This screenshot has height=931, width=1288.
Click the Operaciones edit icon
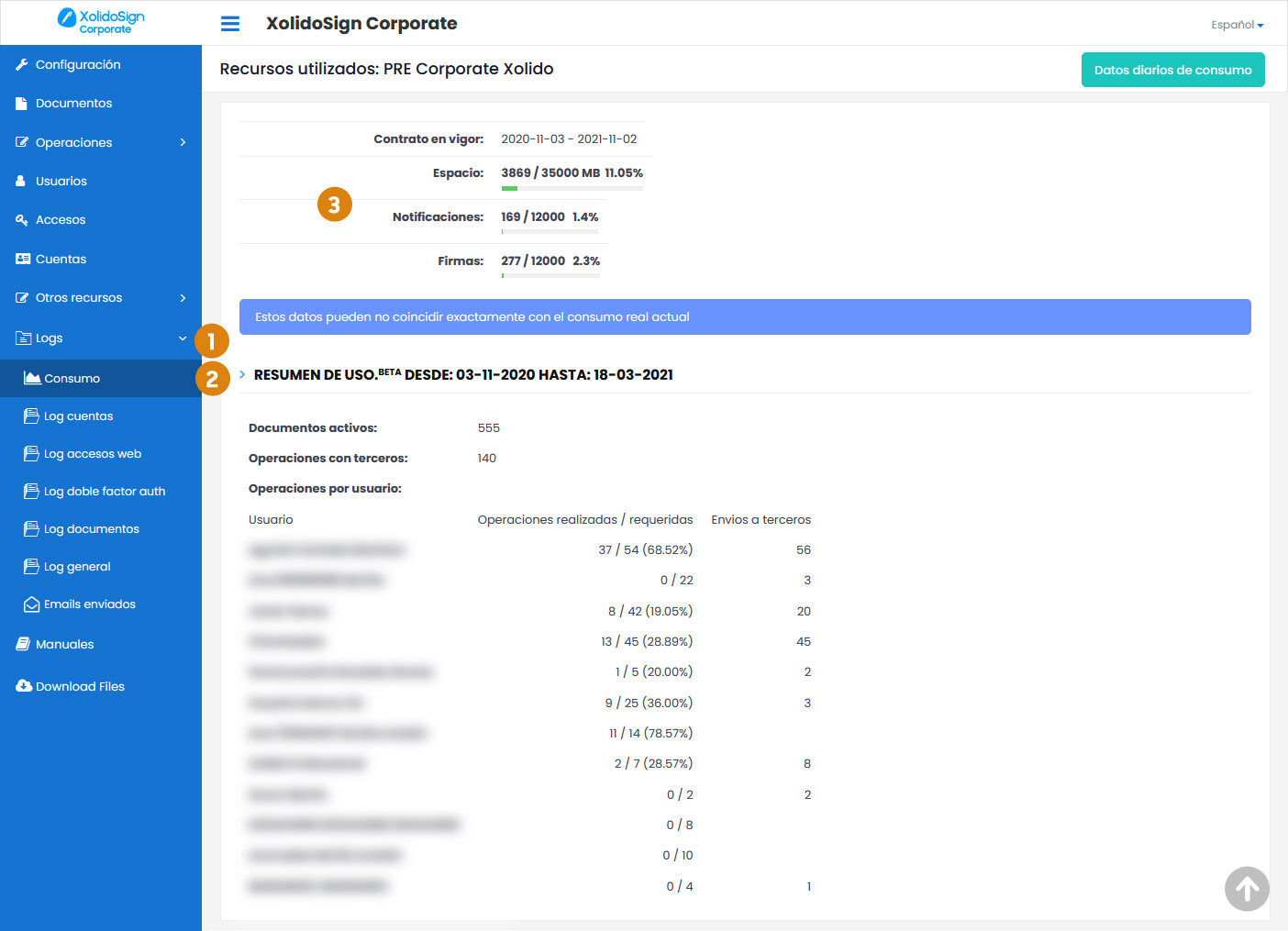pyautogui.click(x=22, y=142)
